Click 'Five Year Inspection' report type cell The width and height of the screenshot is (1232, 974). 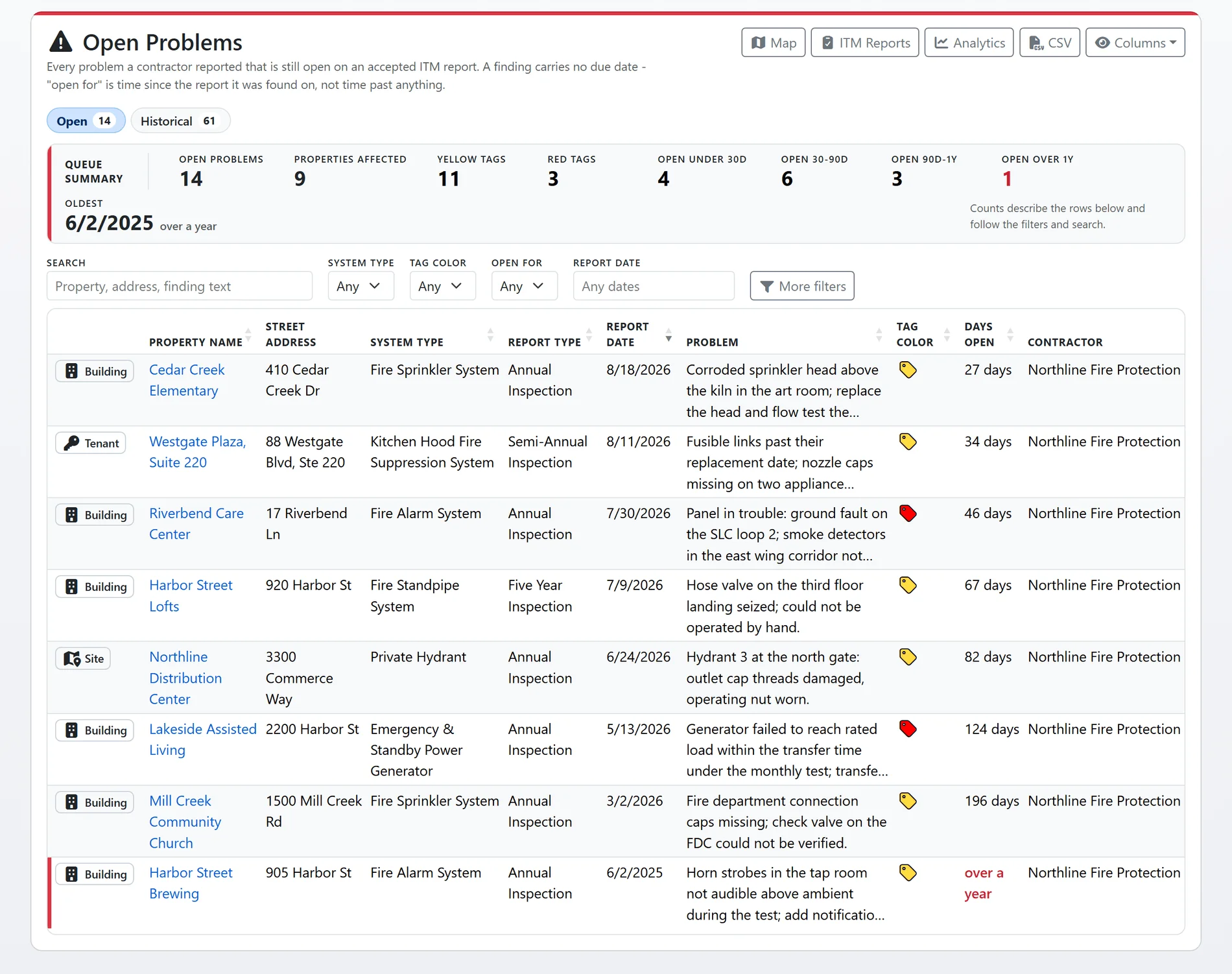pos(540,595)
